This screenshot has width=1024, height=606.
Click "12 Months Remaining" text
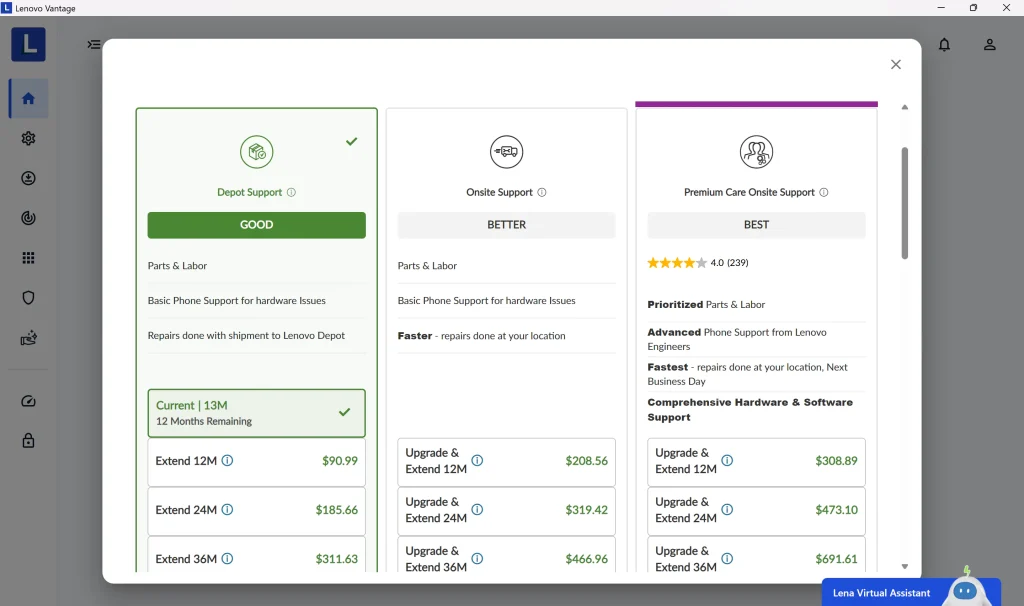pyautogui.click(x=204, y=421)
